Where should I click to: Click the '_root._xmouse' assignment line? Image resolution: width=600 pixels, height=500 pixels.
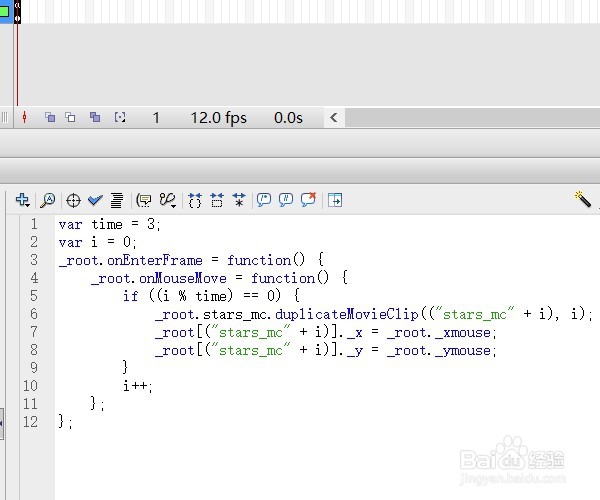click(x=326, y=332)
